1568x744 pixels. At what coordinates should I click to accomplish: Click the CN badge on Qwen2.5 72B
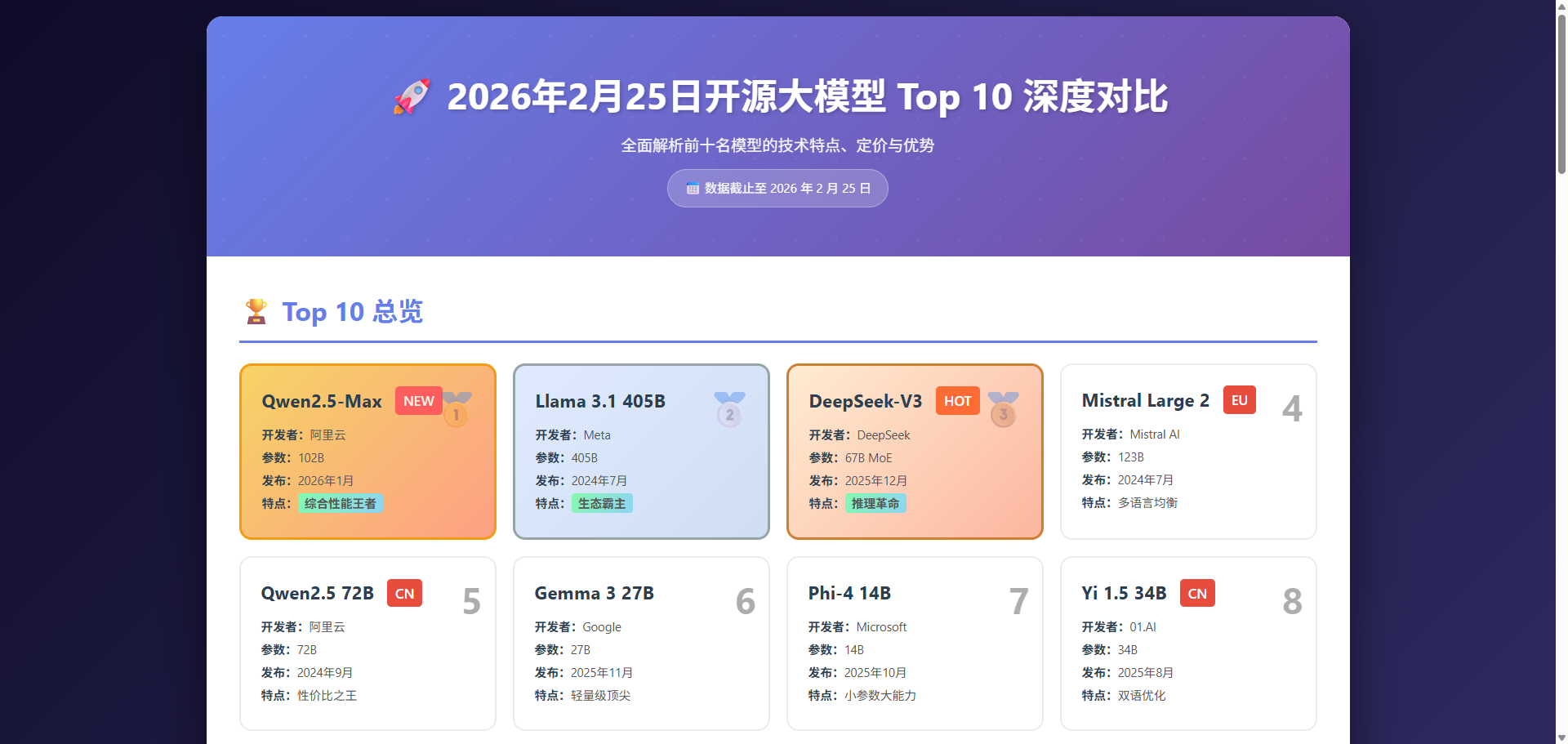pyautogui.click(x=405, y=593)
